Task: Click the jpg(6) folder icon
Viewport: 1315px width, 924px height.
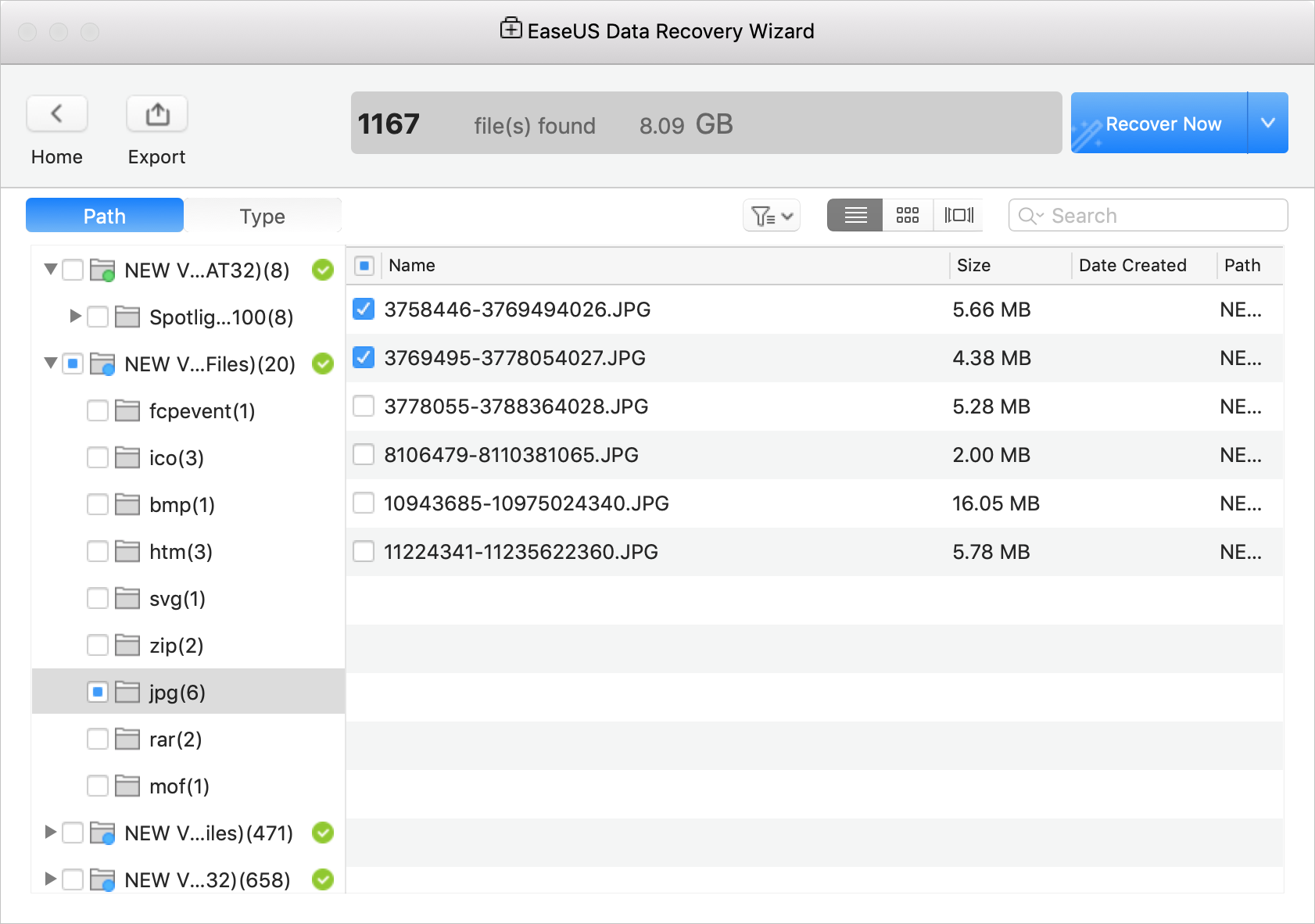Action: [x=127, y=692]
